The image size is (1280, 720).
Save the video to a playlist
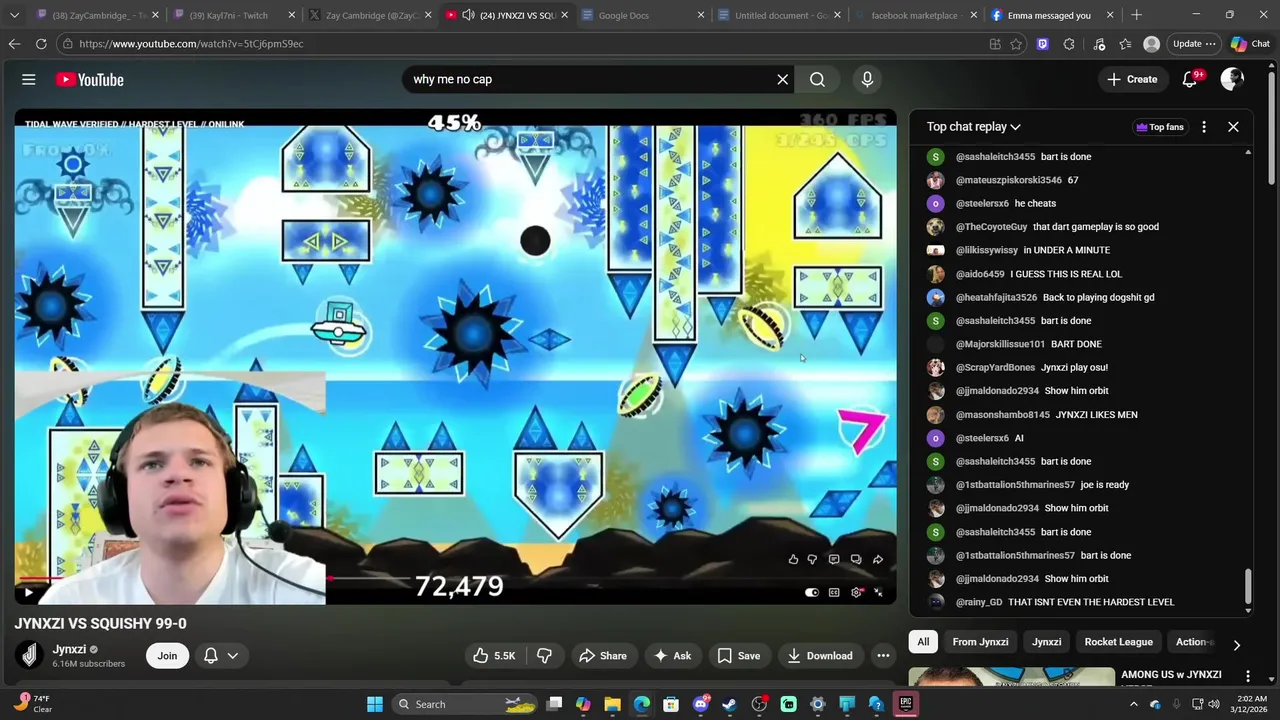coord(739,656)
